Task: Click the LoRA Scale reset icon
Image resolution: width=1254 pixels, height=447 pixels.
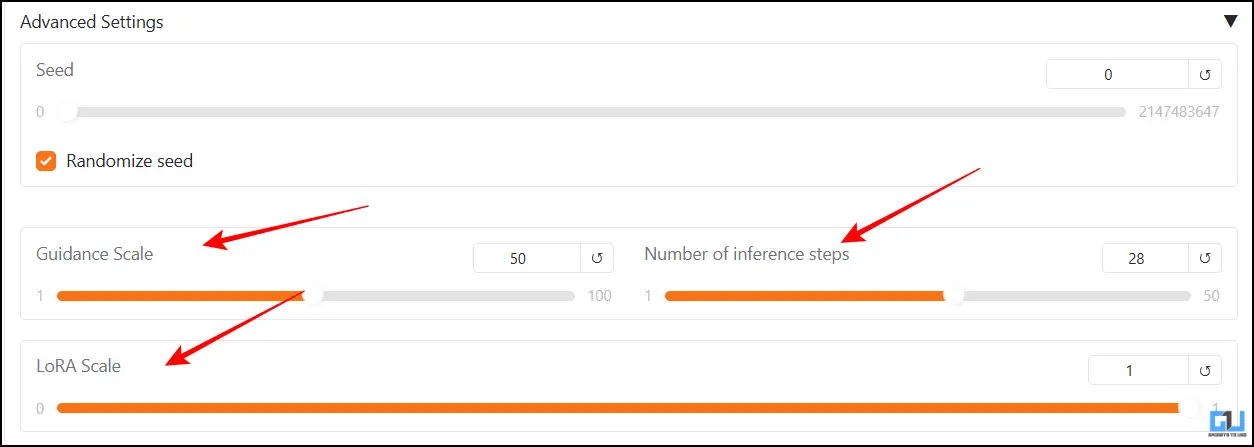Action: pyautogui.click(x=1205, y=370)
